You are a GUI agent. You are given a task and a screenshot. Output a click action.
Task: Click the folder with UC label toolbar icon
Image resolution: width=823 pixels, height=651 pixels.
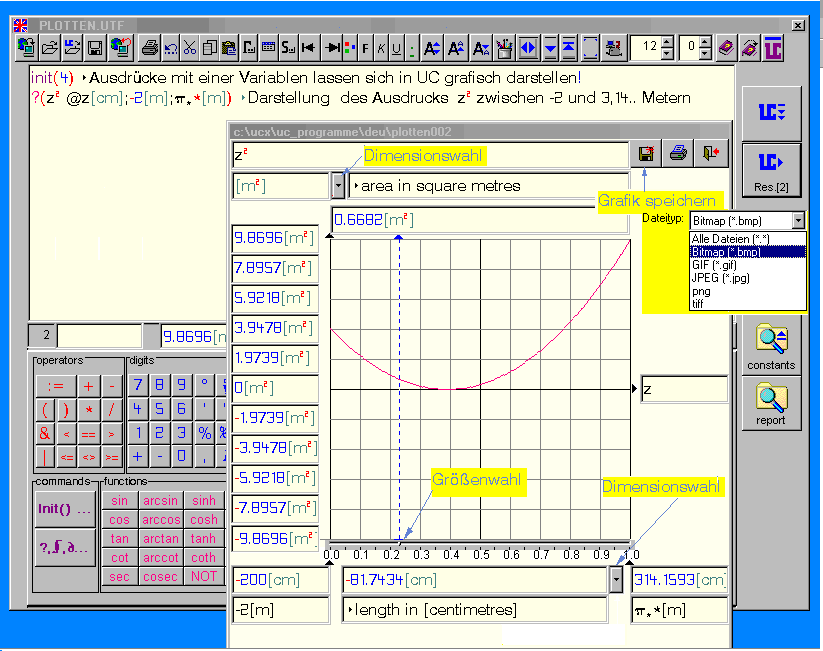72,48
